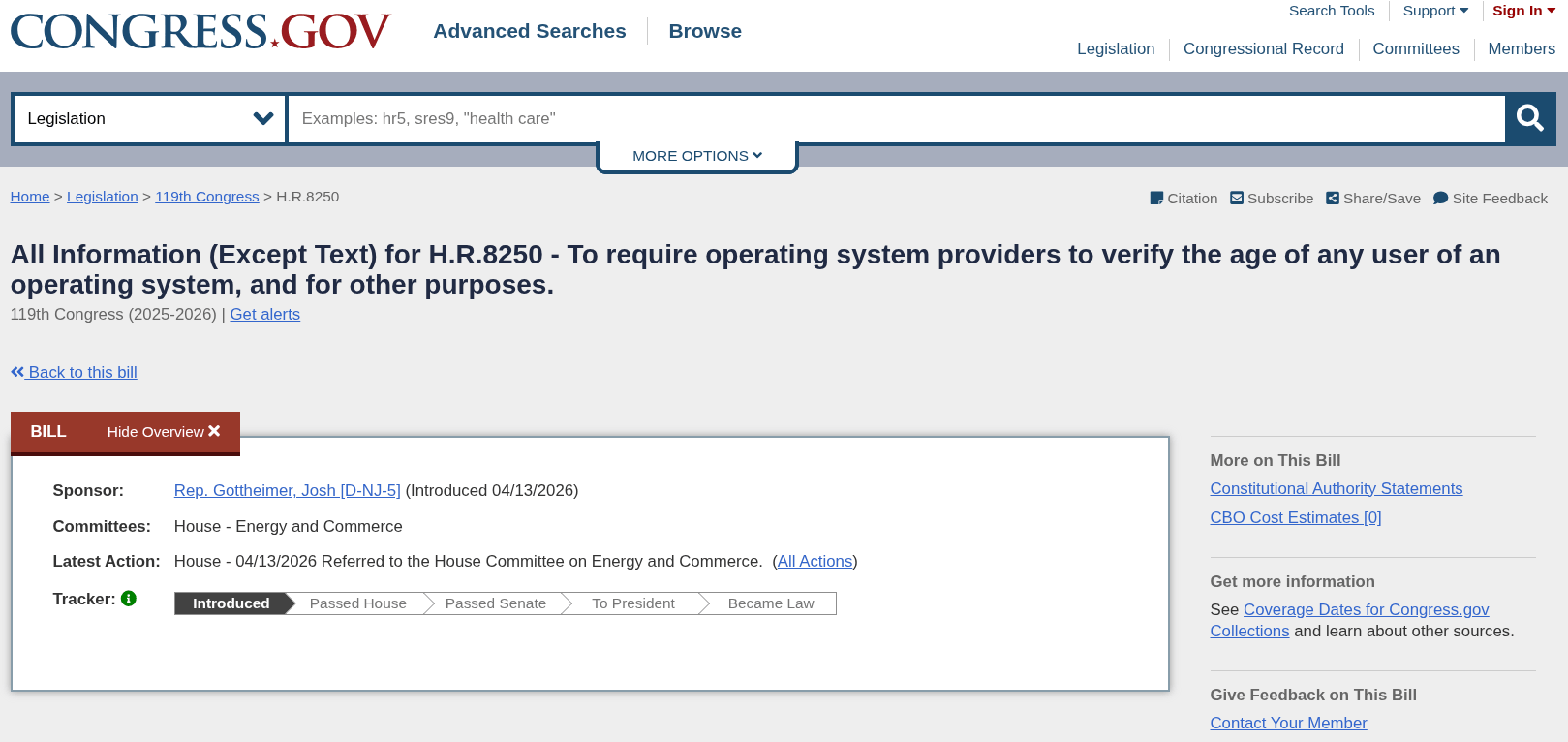Screen dimensions: 1568x742
Task: Open Advanced Searches
Action: point(530,31)
